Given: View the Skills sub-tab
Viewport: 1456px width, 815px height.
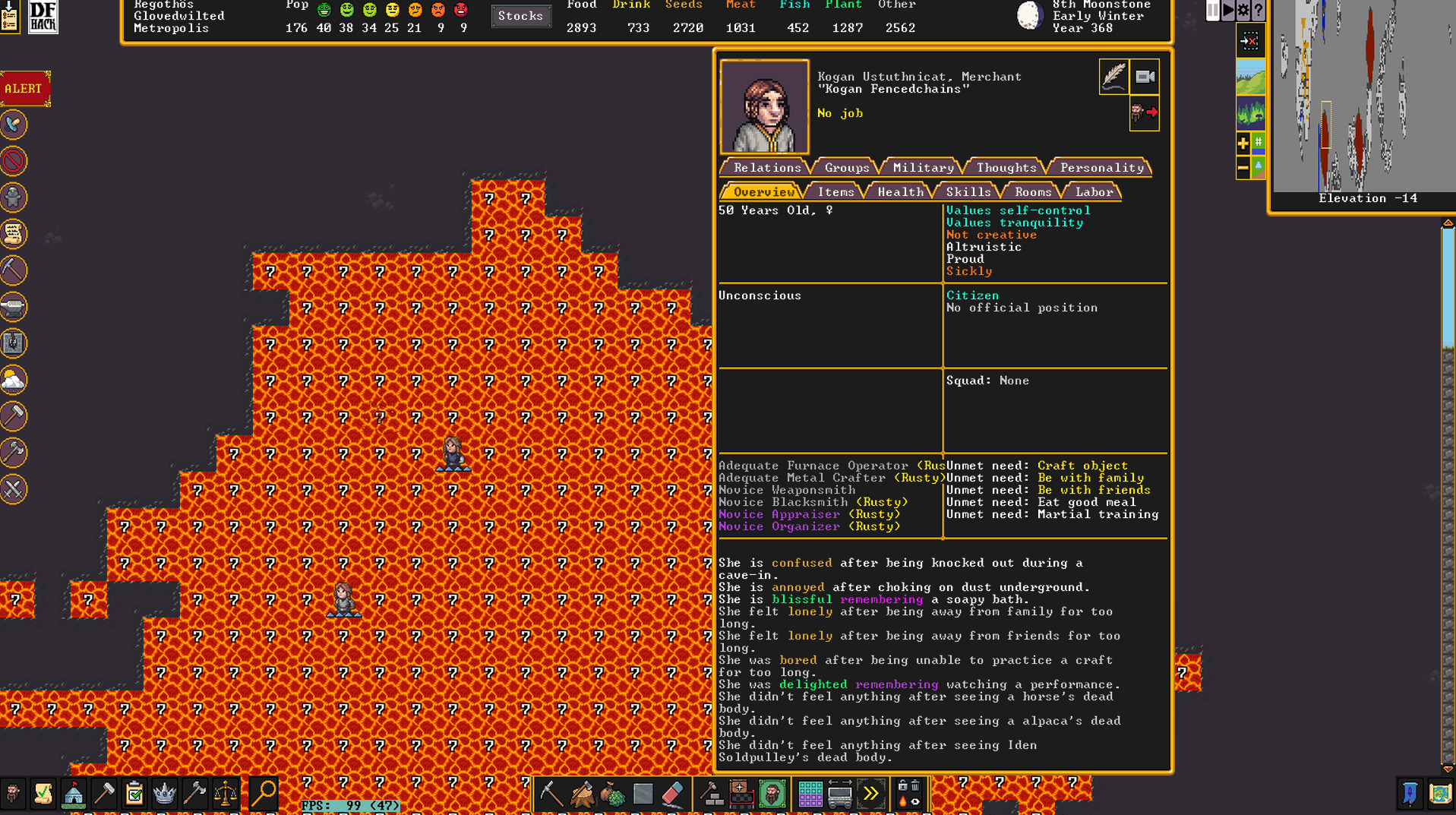Looking at the screenshot, I should [968, 191].
